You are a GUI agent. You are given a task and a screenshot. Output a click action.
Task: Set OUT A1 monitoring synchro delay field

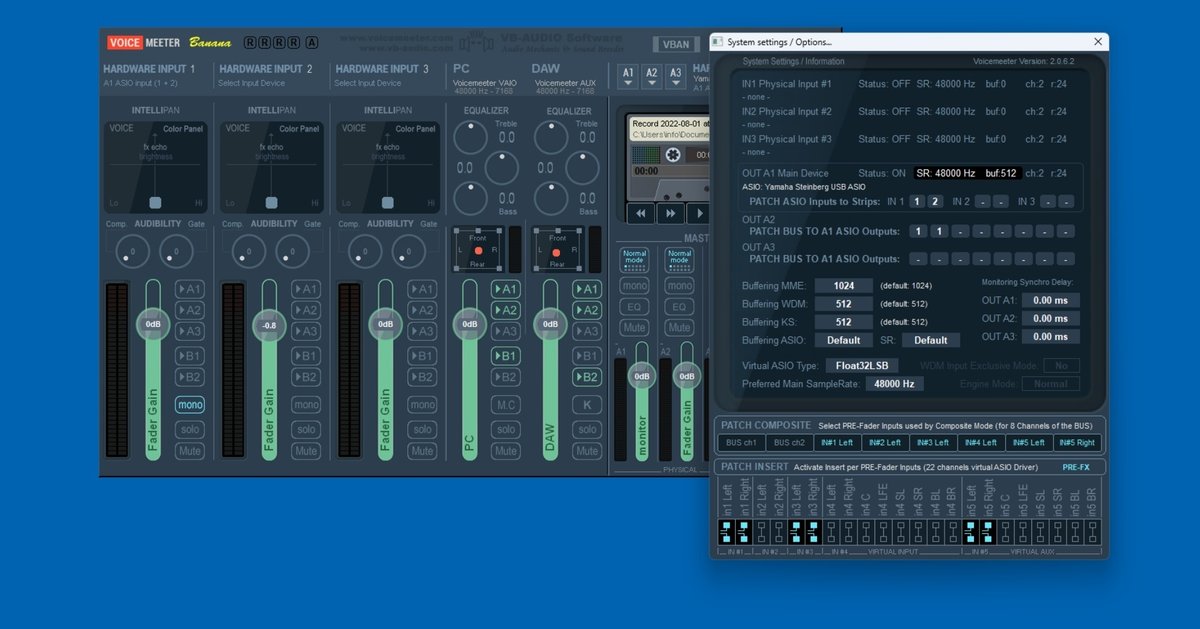click(x=1050, y=300)
